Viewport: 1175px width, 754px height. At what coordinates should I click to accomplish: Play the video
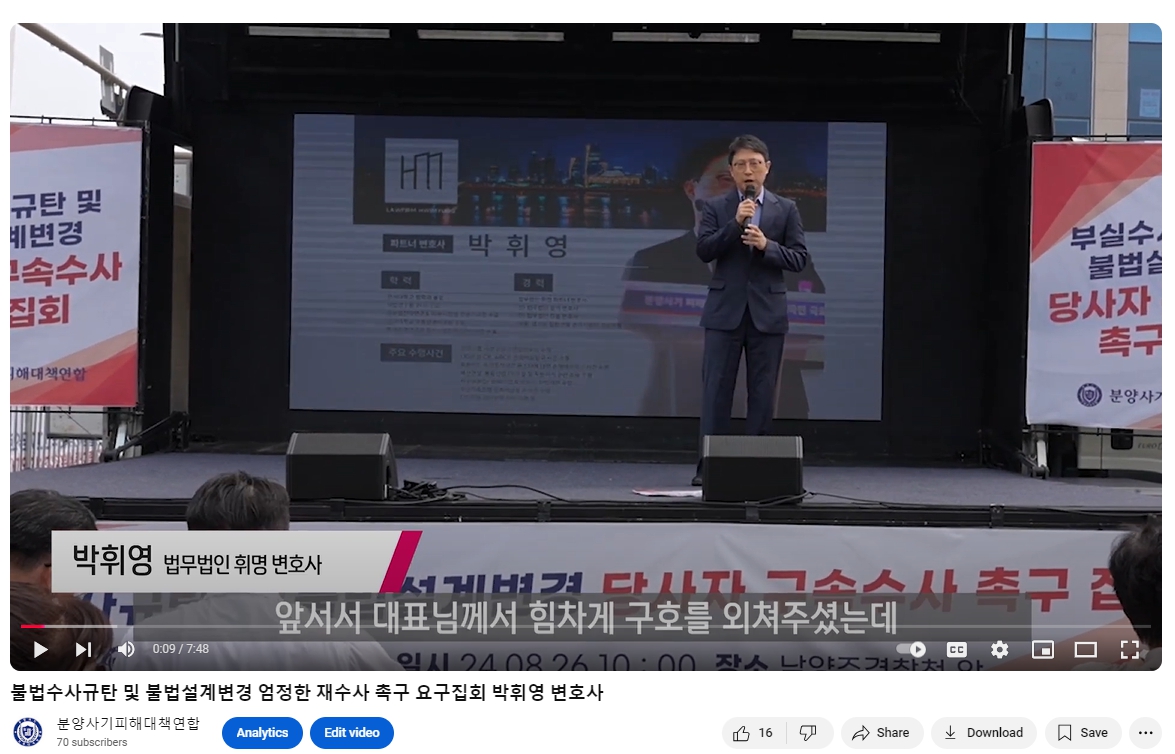point(40,649)
